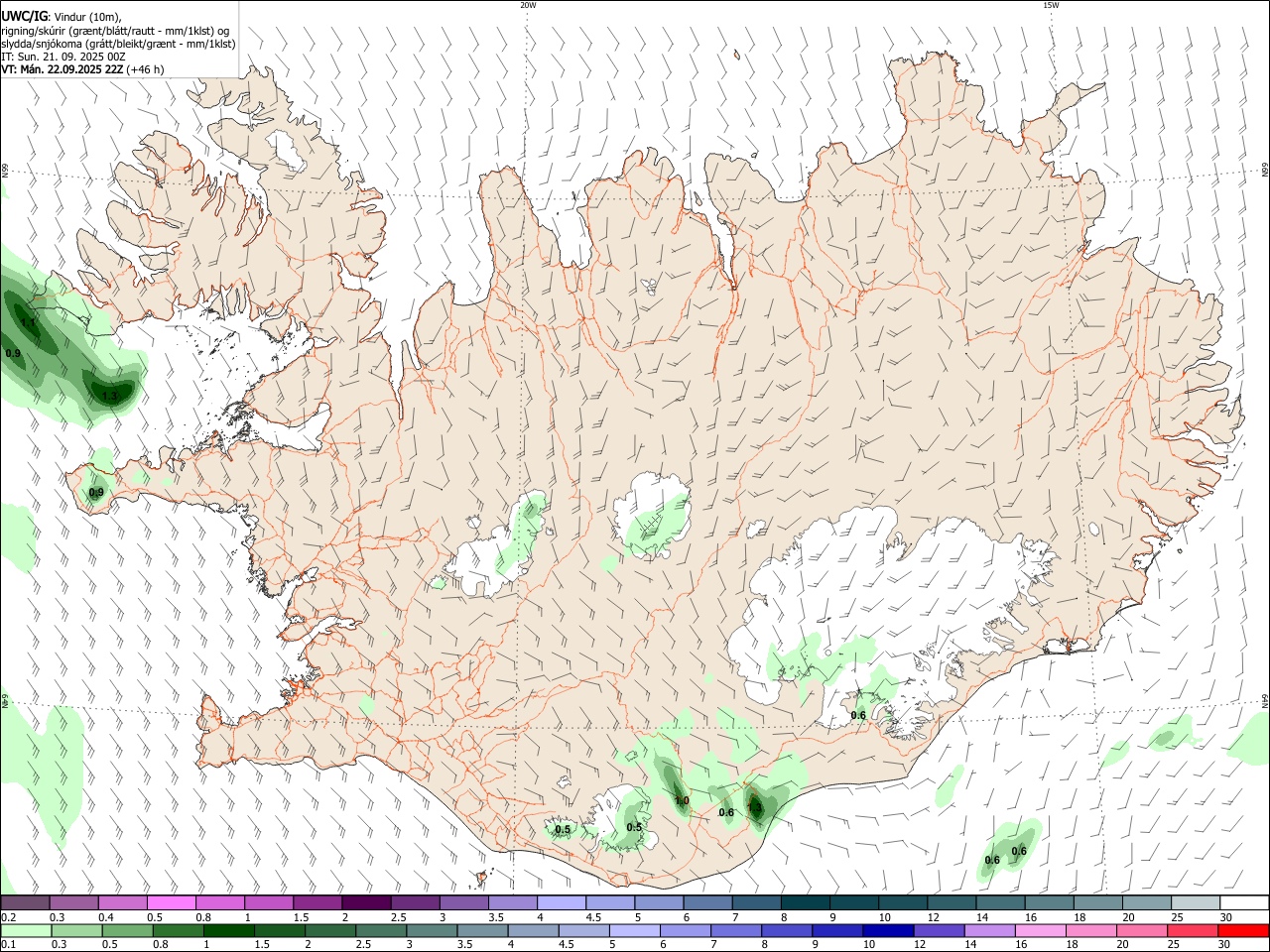Click the 'VT: Mán. 22.09.2025 22Z' valid time
Viewport: 1270px width, 952px height.
click(x=62, y=69)
